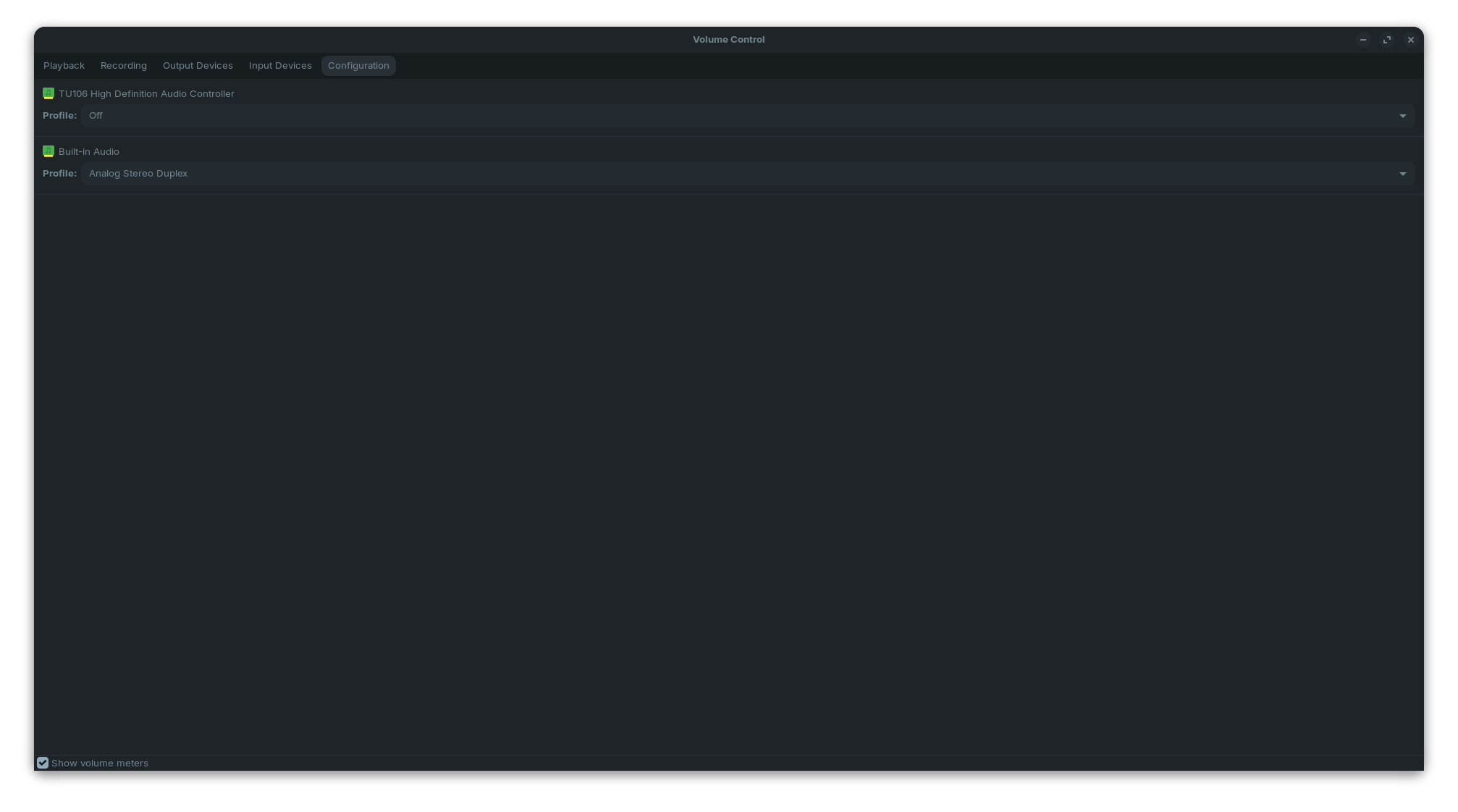Go to the Output Devices tab
The width and height of the screenshot is (1458, 812).
coord(198,66)
